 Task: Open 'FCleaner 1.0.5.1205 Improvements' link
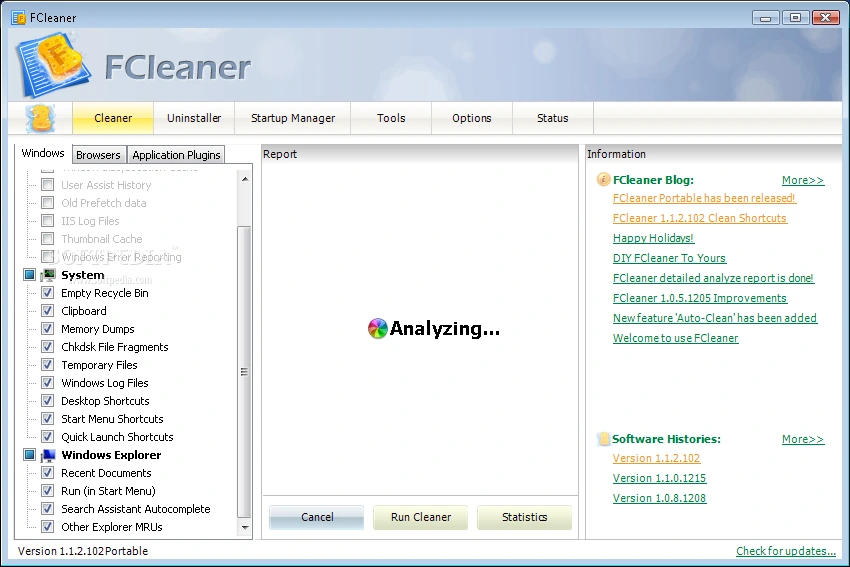[x=699, y=298]
